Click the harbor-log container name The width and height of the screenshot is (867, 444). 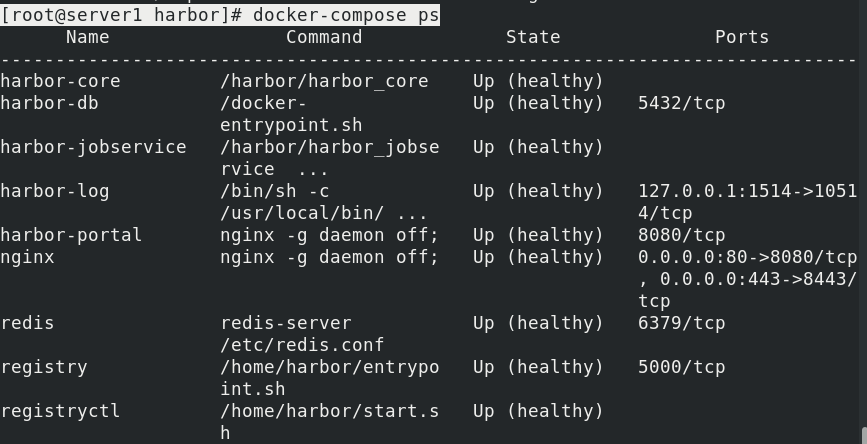55,191
